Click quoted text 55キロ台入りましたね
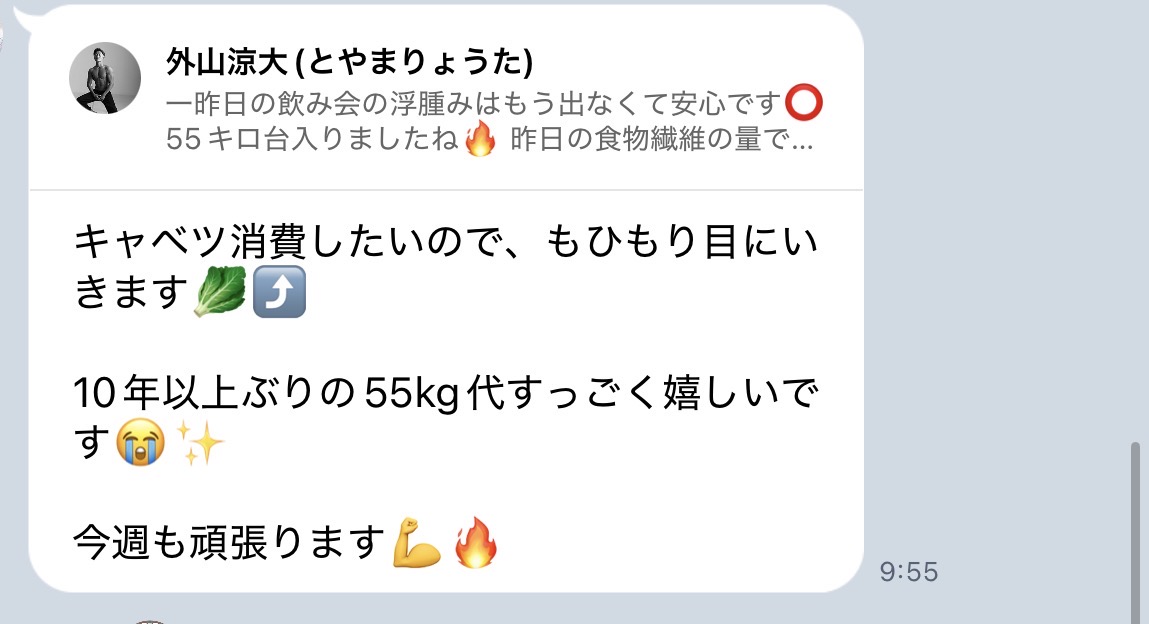This screenshot has height=624, width=1149. tap(312, 138)
